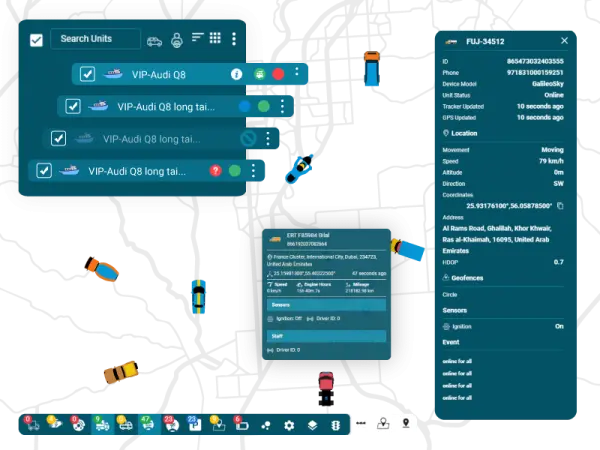Click vehicle icon with green 47 badge
The width and height of the screenshot is (600, 450).
click(x=148, y=424)
